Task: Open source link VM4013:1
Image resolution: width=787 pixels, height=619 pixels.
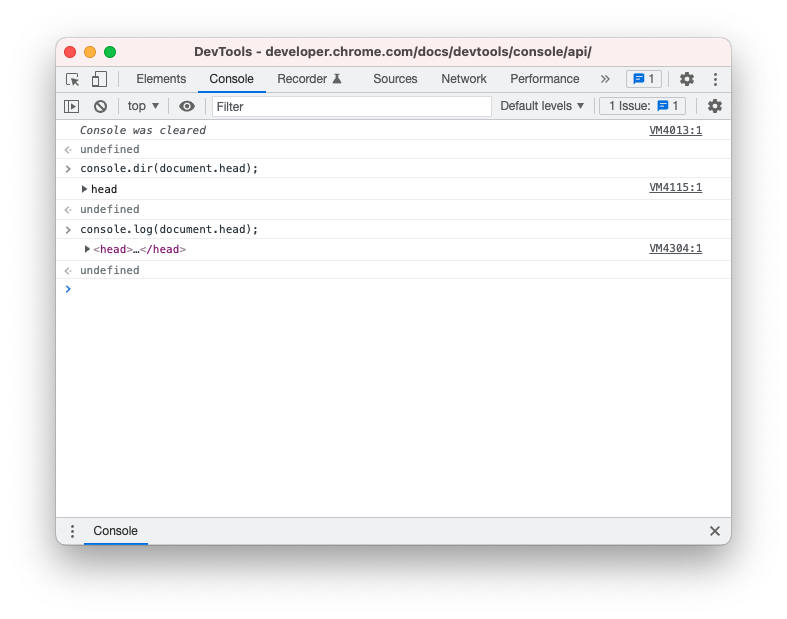Action: [x=675, y=131]
